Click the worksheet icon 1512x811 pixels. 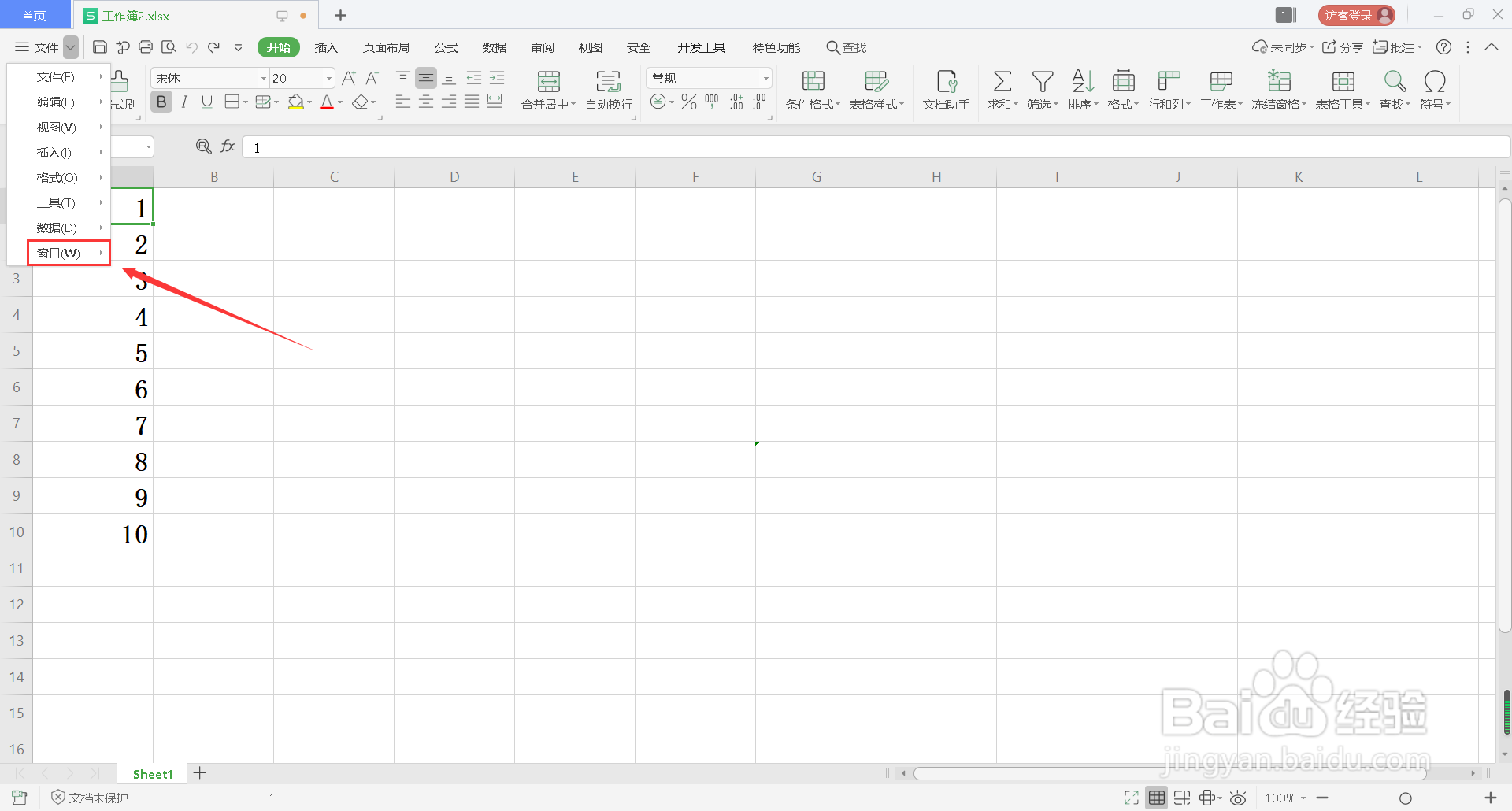pyautogui.click(x=1221, y=81)
